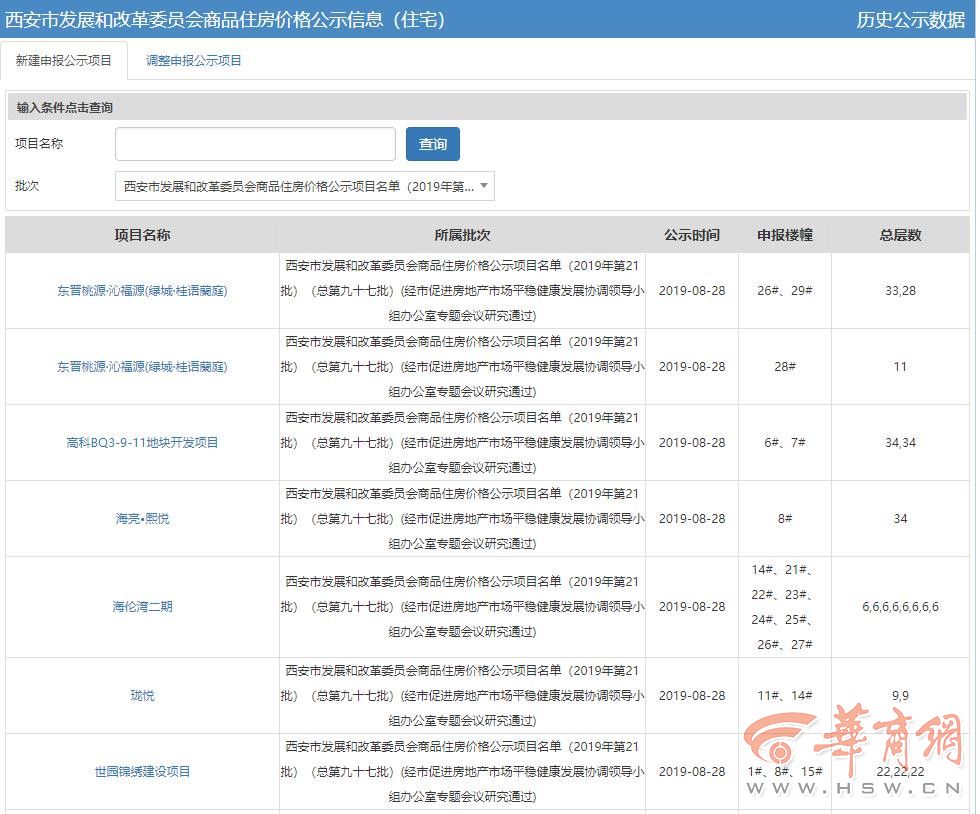Open 东晋桃源·沁福源 project link for building 28#

click(x=142, y=367)
